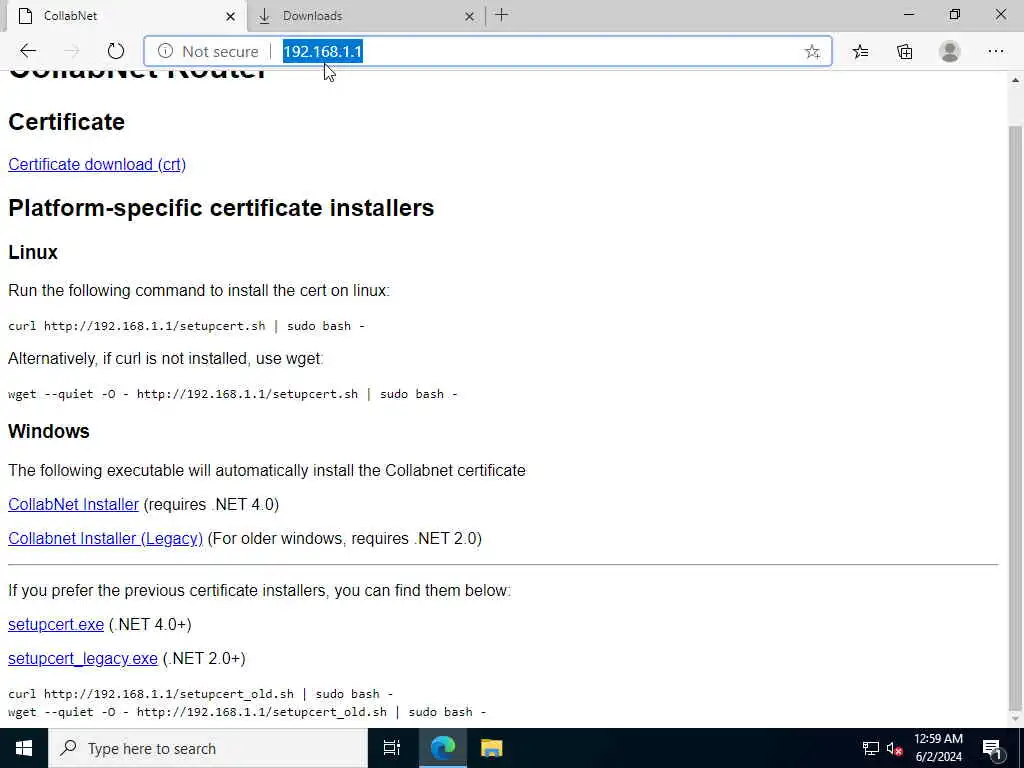Click the forward navigation arrow

(x=72, y=51)
